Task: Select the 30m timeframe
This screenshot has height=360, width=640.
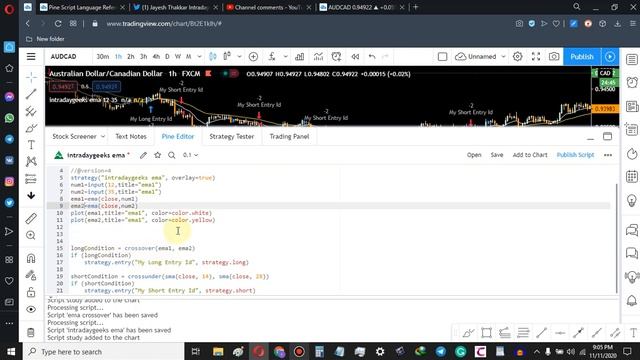Action: (x=102, y=57)
